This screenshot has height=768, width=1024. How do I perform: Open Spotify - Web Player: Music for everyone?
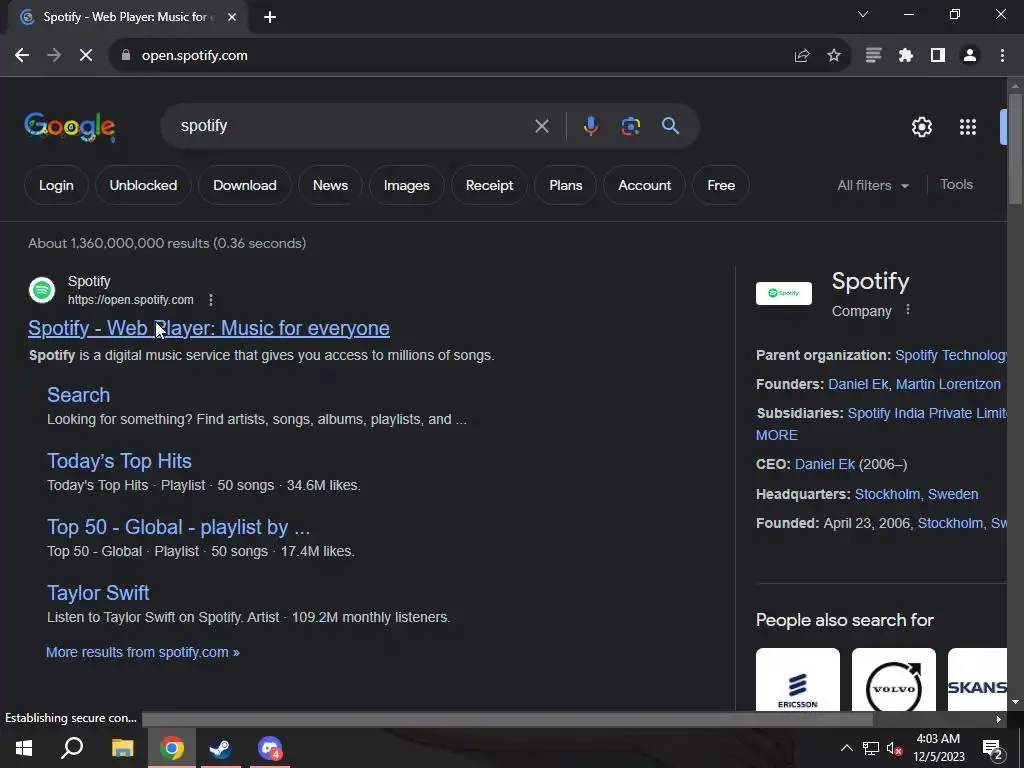(209, 328)
